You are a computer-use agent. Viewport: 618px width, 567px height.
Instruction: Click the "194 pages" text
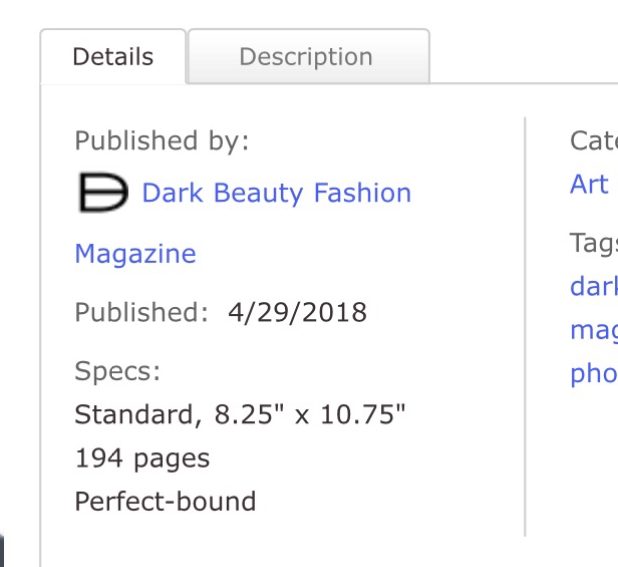[142, 458]
